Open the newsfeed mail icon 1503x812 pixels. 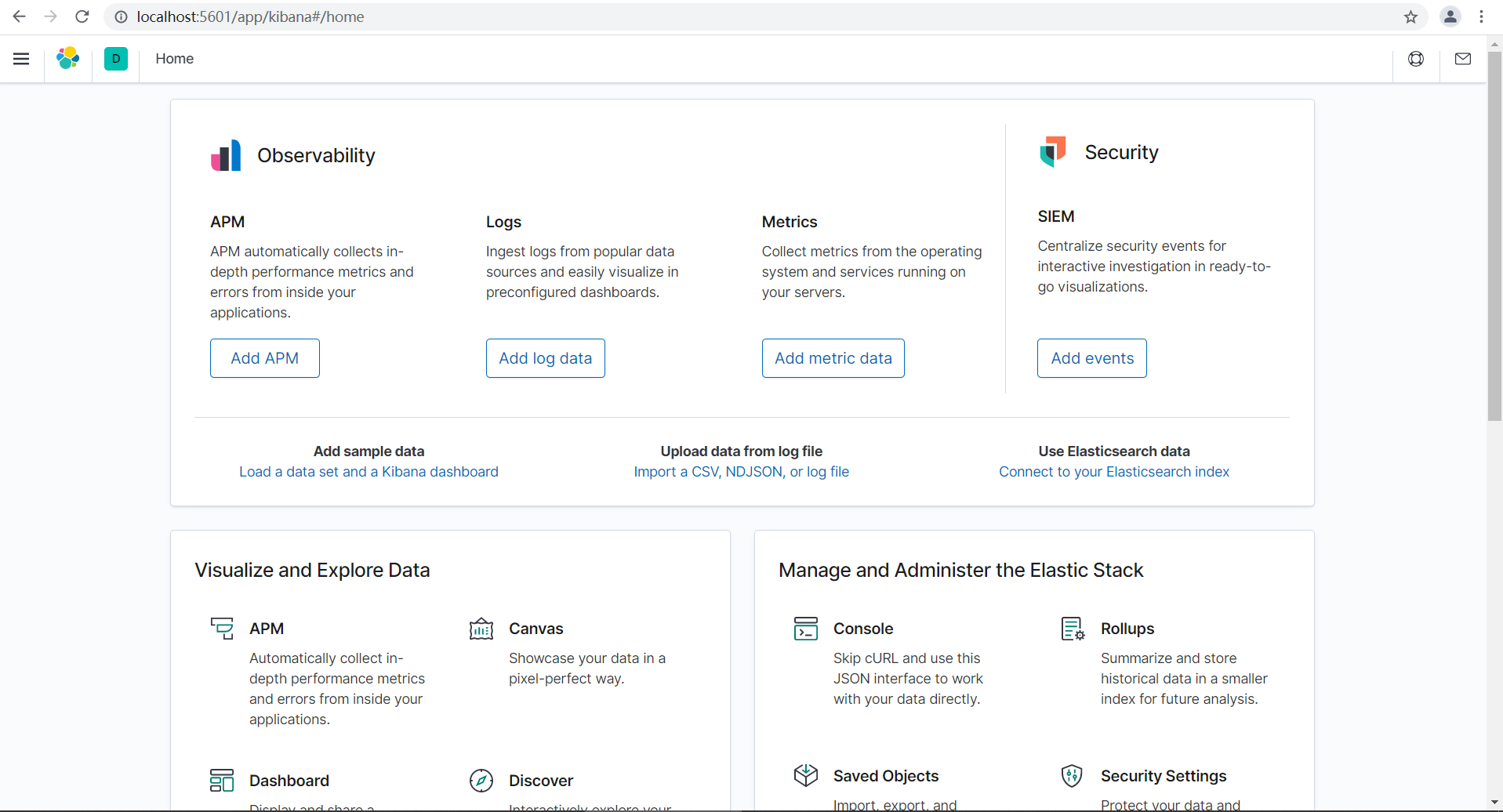point(1463,59)
